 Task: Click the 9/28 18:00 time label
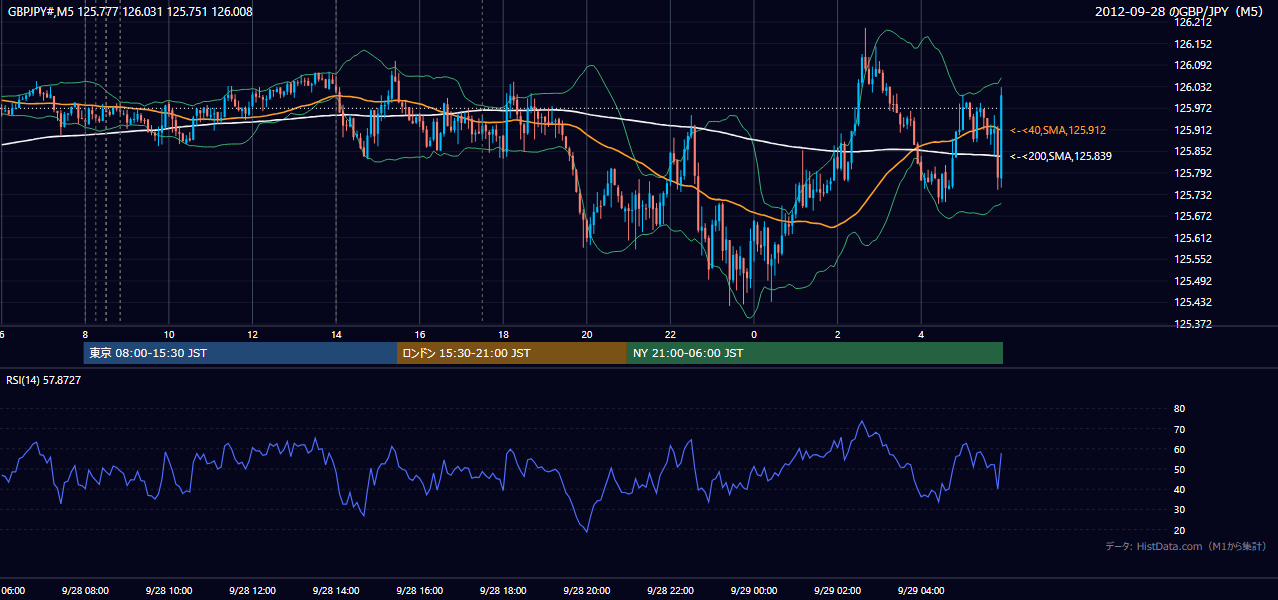[x=503, y=590]
